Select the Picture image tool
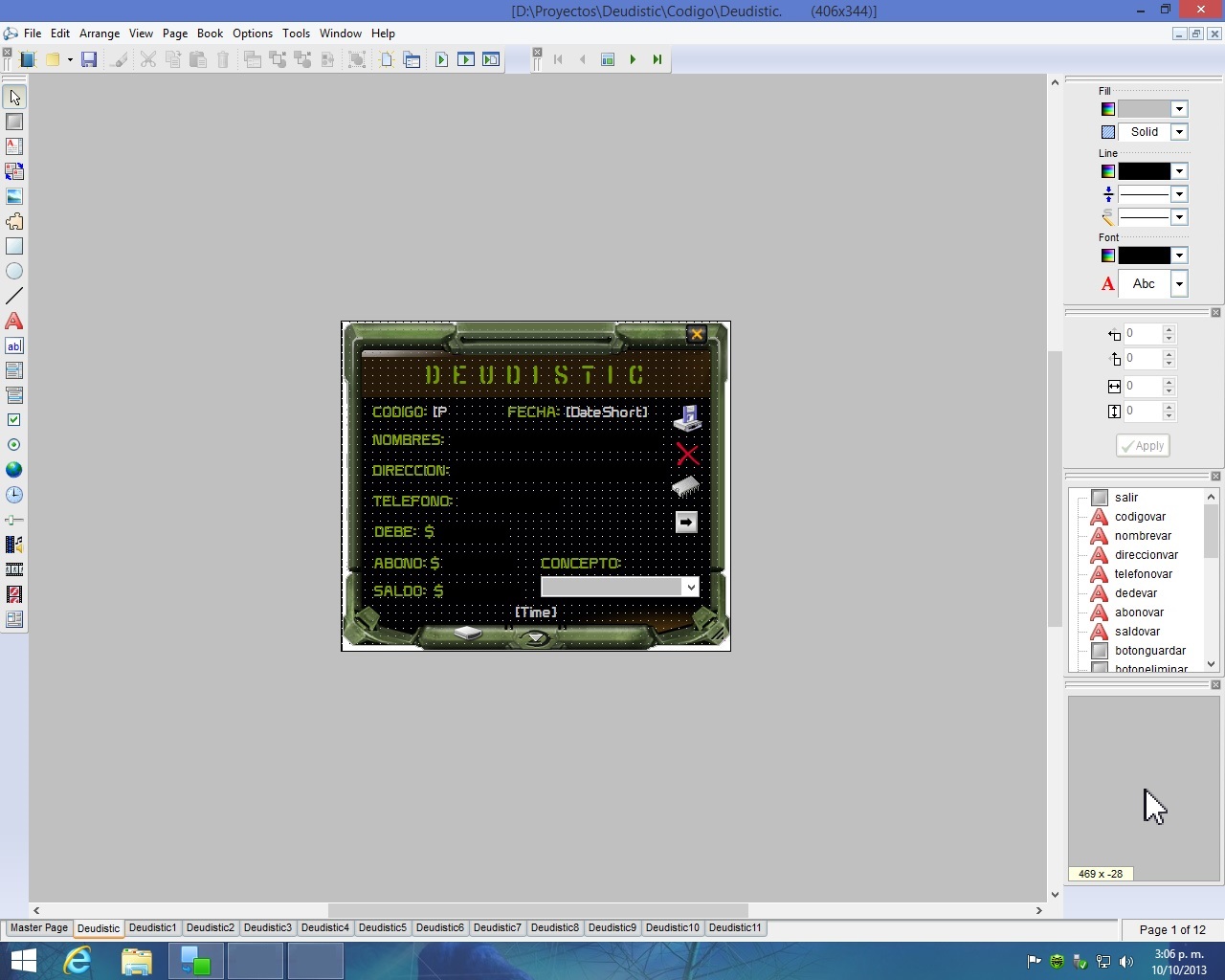This screenshot has width=1225, height=980. [14, 196]
